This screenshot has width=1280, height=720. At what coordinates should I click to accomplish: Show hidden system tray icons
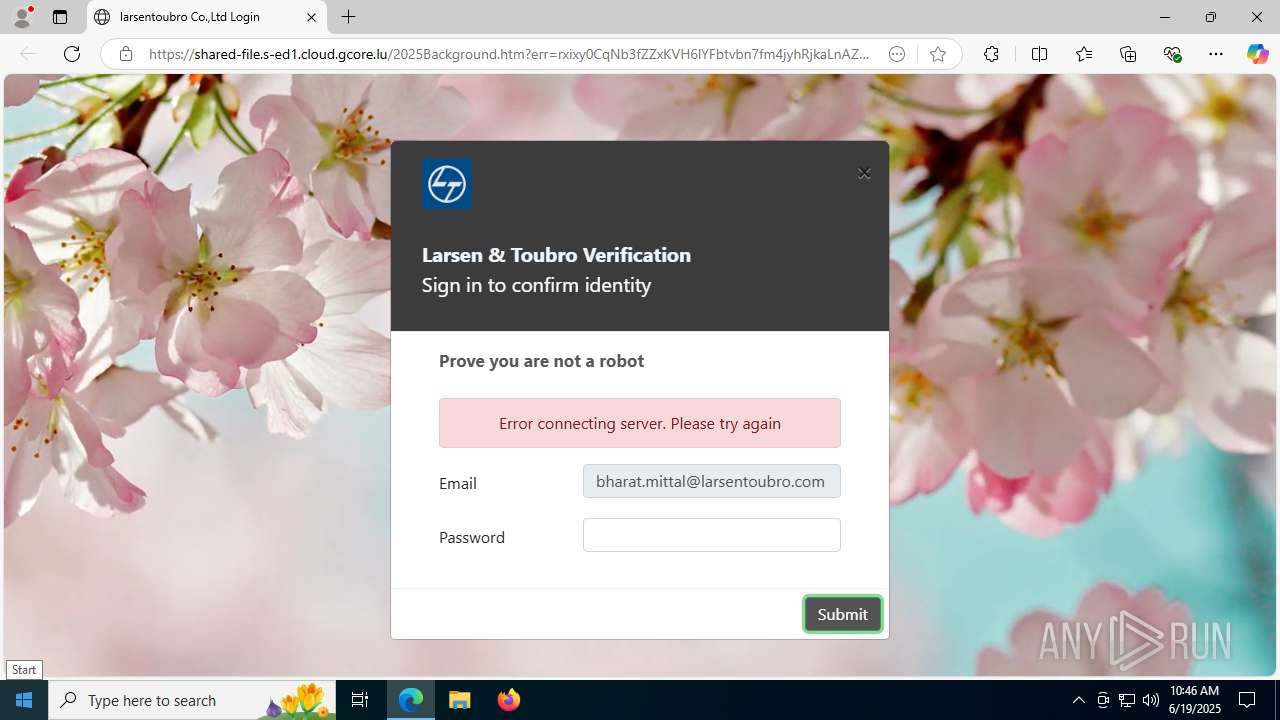coord(1078,700)
